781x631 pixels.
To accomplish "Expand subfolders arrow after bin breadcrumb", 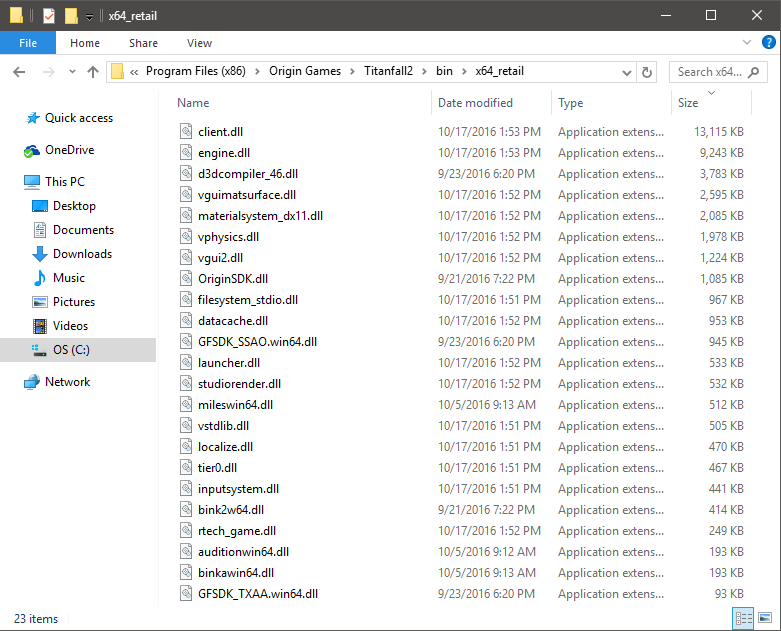I will coord(464,72).
